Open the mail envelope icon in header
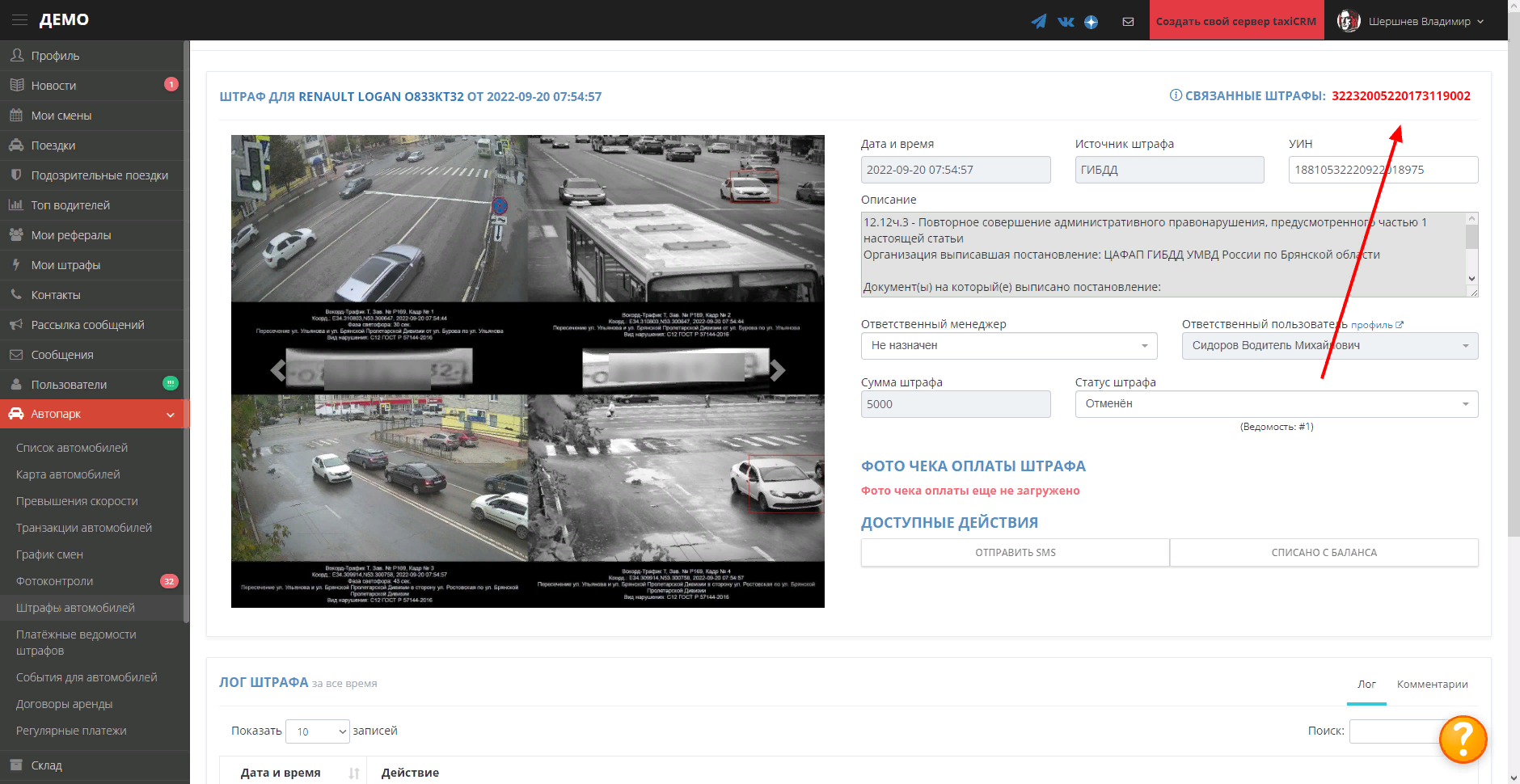The height and width of the screenshot is (784, 1520). point(1128,22)
